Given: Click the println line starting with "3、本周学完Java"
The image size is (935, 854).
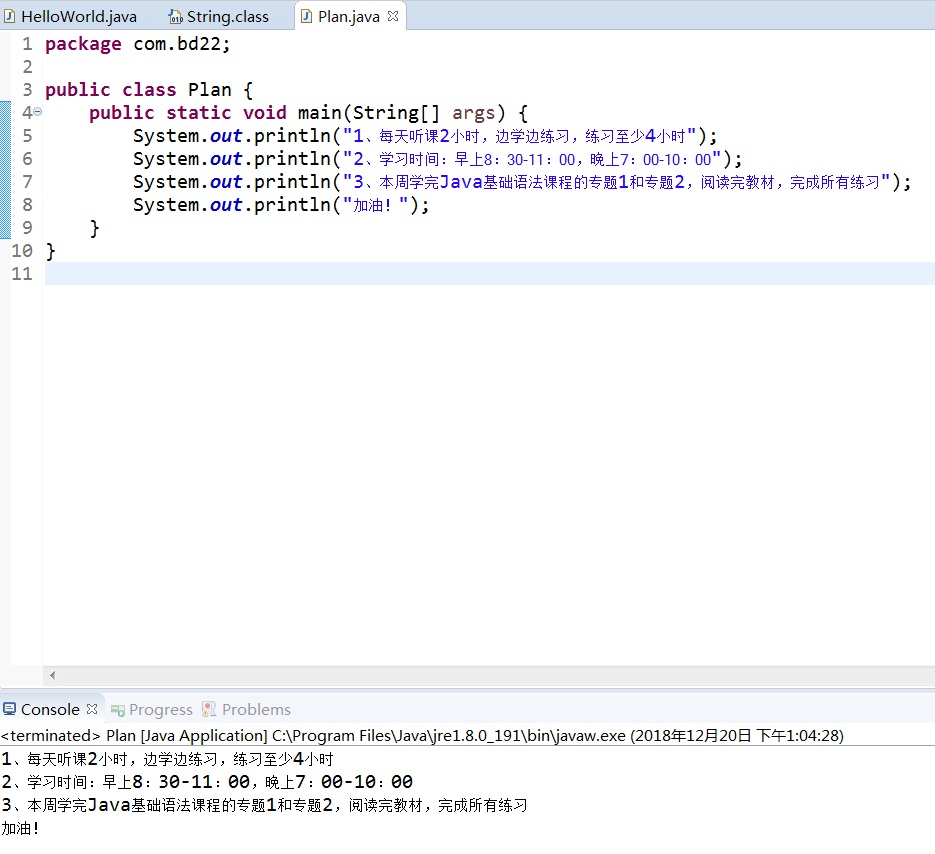Looking at the screenshot, I should (x=522, y=181).
